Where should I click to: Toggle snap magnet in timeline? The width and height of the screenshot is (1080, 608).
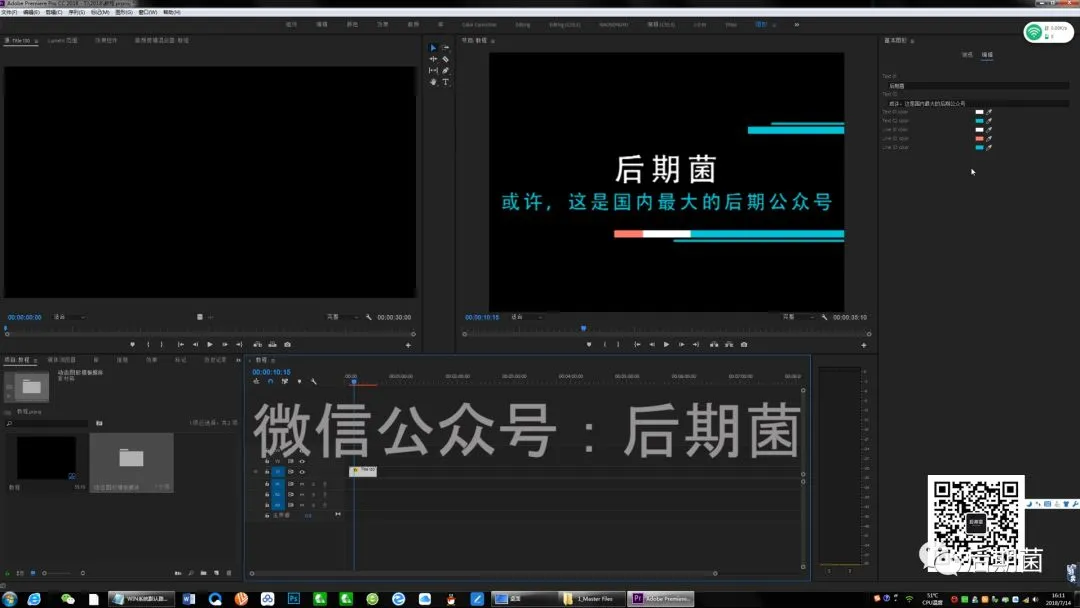270,381
